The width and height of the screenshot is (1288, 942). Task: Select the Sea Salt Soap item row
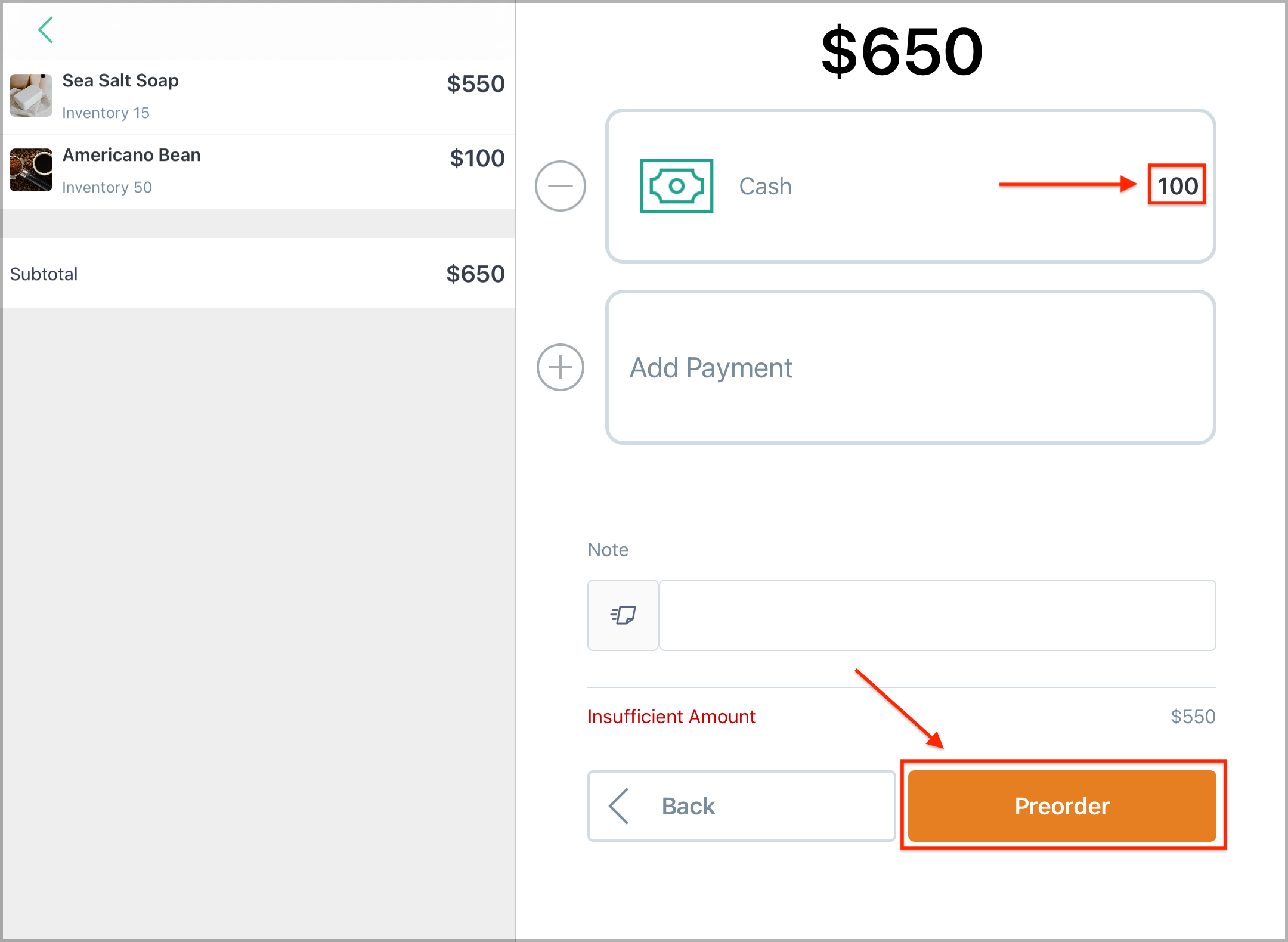258,97
